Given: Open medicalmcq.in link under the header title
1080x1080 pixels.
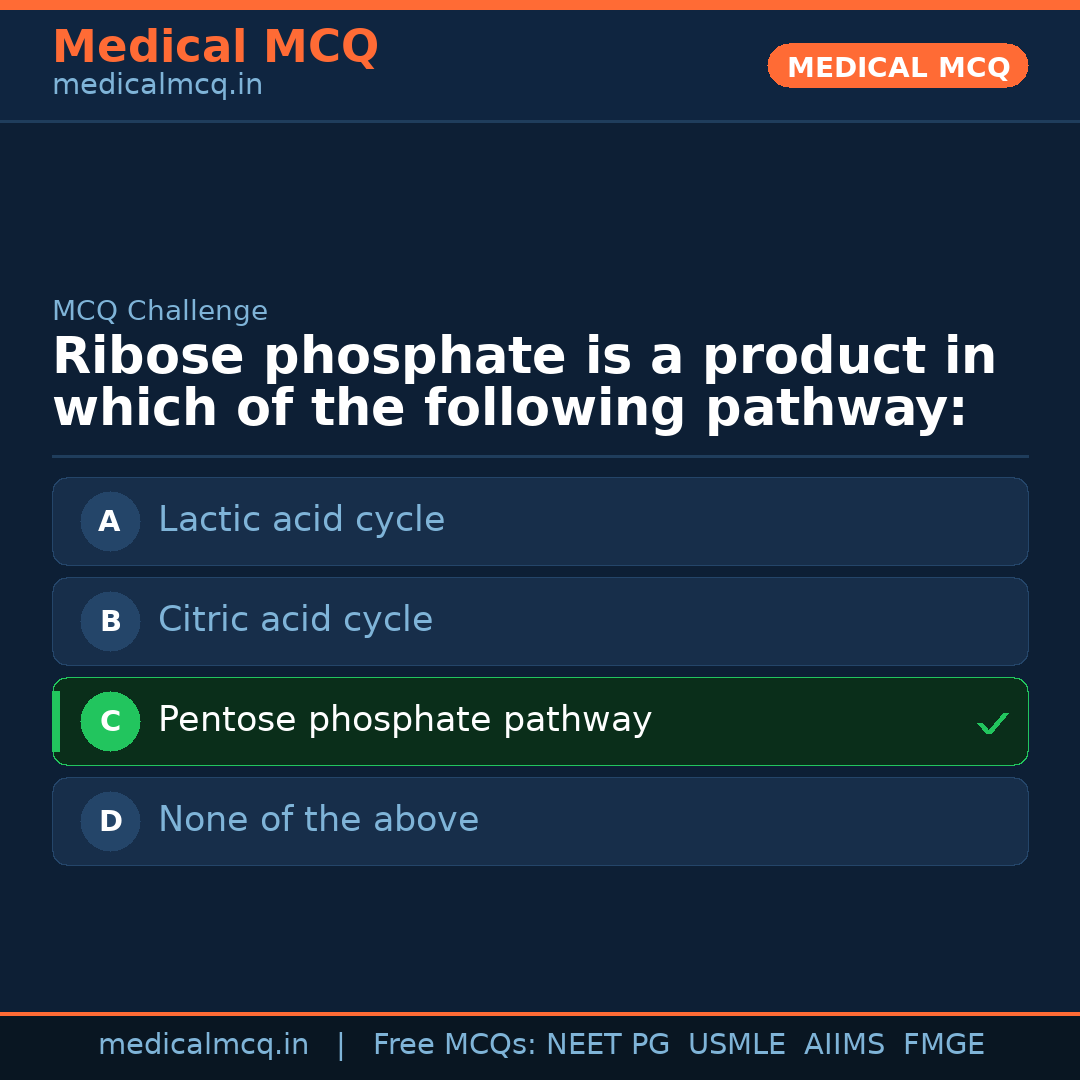Looking at the screenshot, I should pos(157,86).
